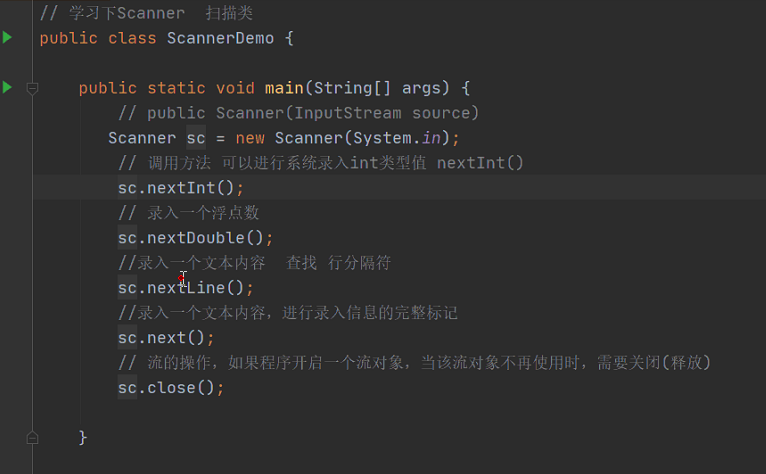Viewport: 766px width, 474px height.
Task: Click the 'new' keyword in Scanner line
Action: coord(250,138)
